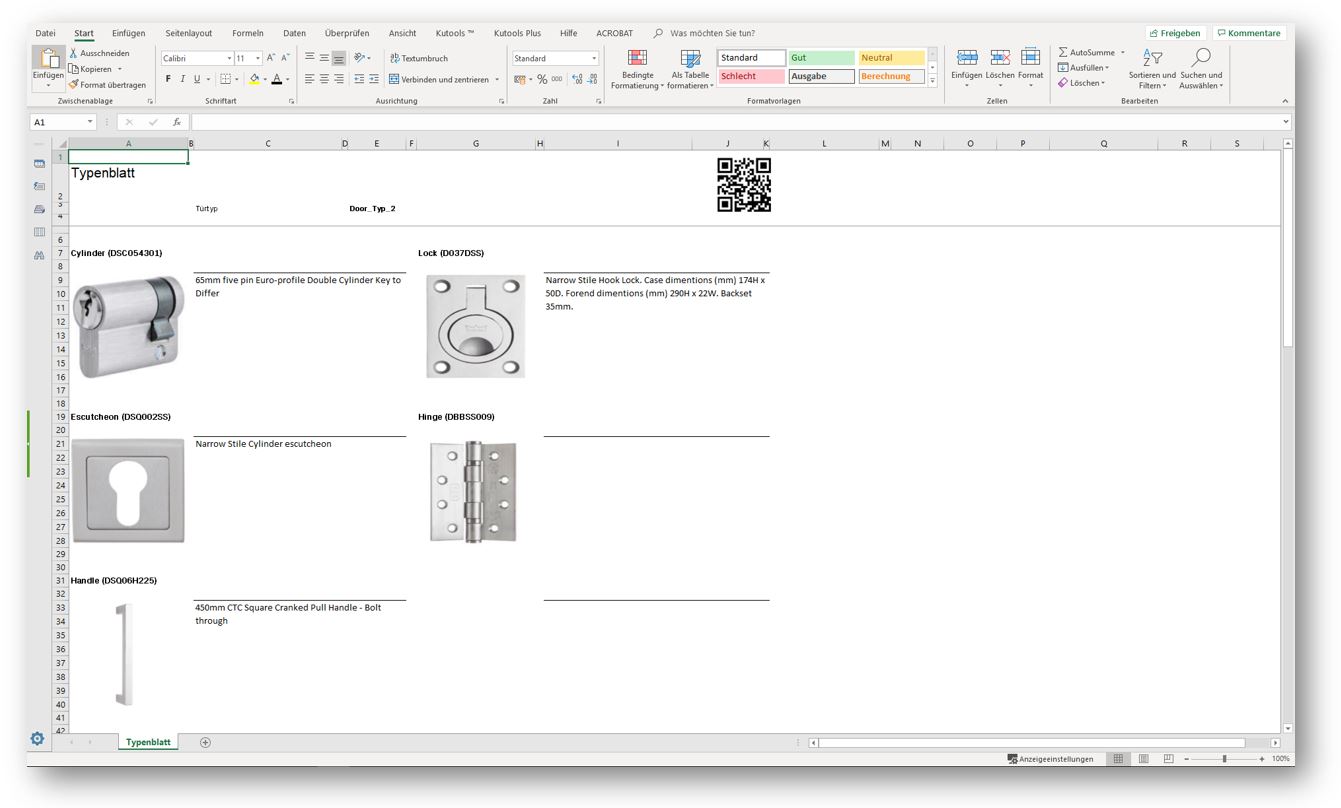Open Sortieren und Filtern
Viewport: 1341px width, 808px height.
tap(1152, 68)
